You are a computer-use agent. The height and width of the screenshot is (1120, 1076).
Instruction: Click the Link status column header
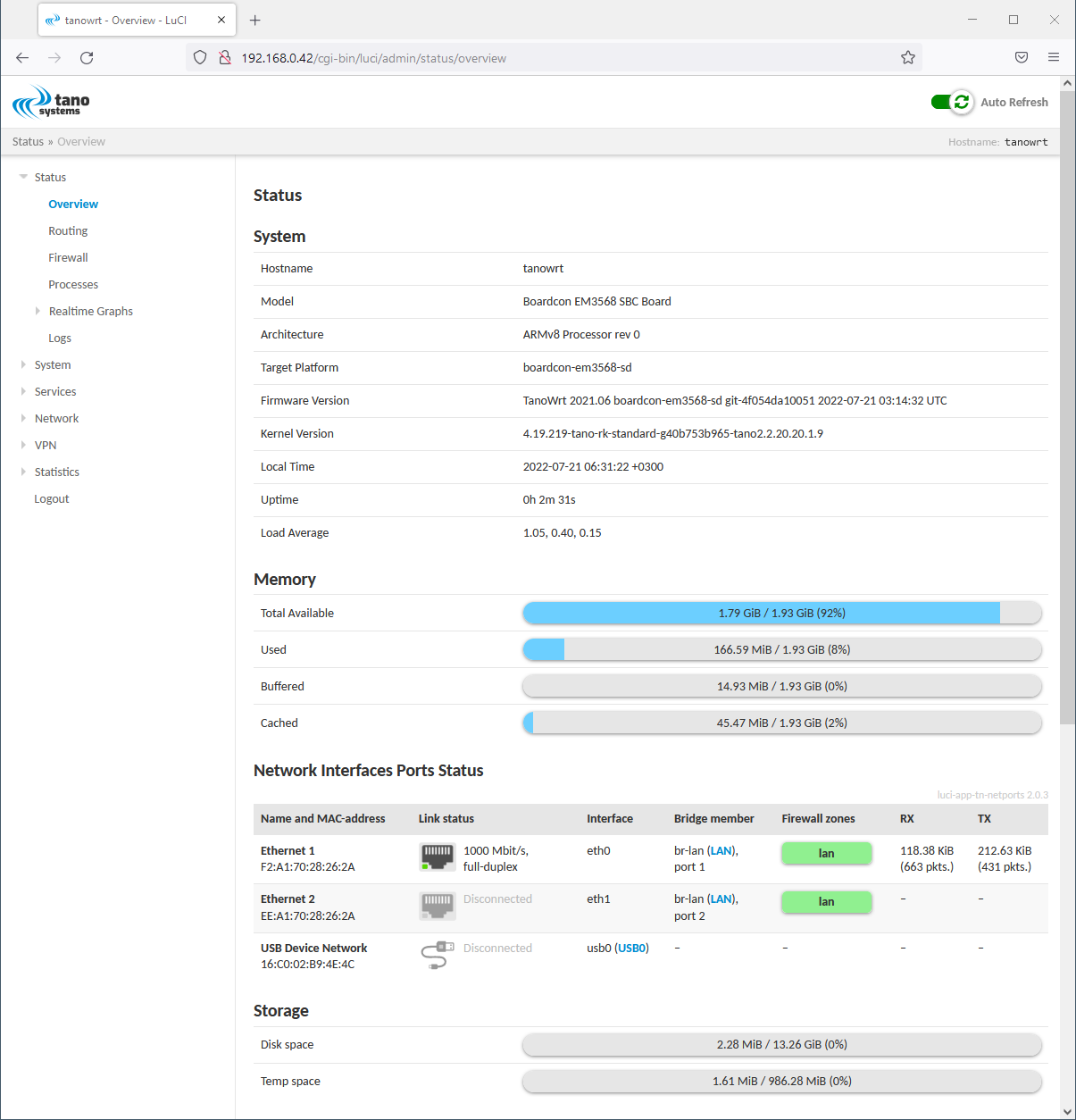(x=446, y=819)
